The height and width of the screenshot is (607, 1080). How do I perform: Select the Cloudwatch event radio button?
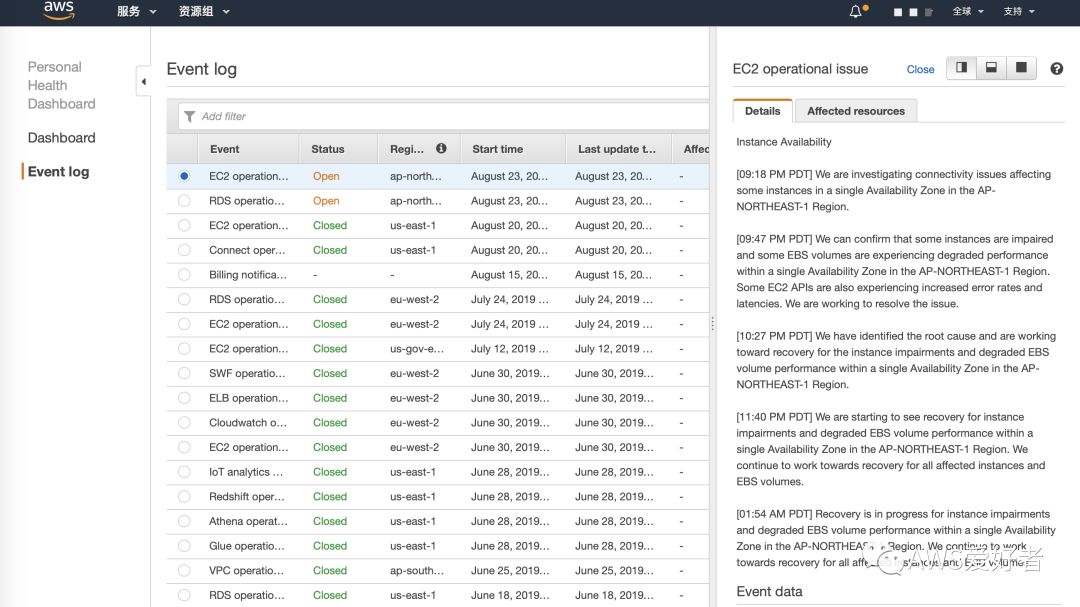click(184, 422)
